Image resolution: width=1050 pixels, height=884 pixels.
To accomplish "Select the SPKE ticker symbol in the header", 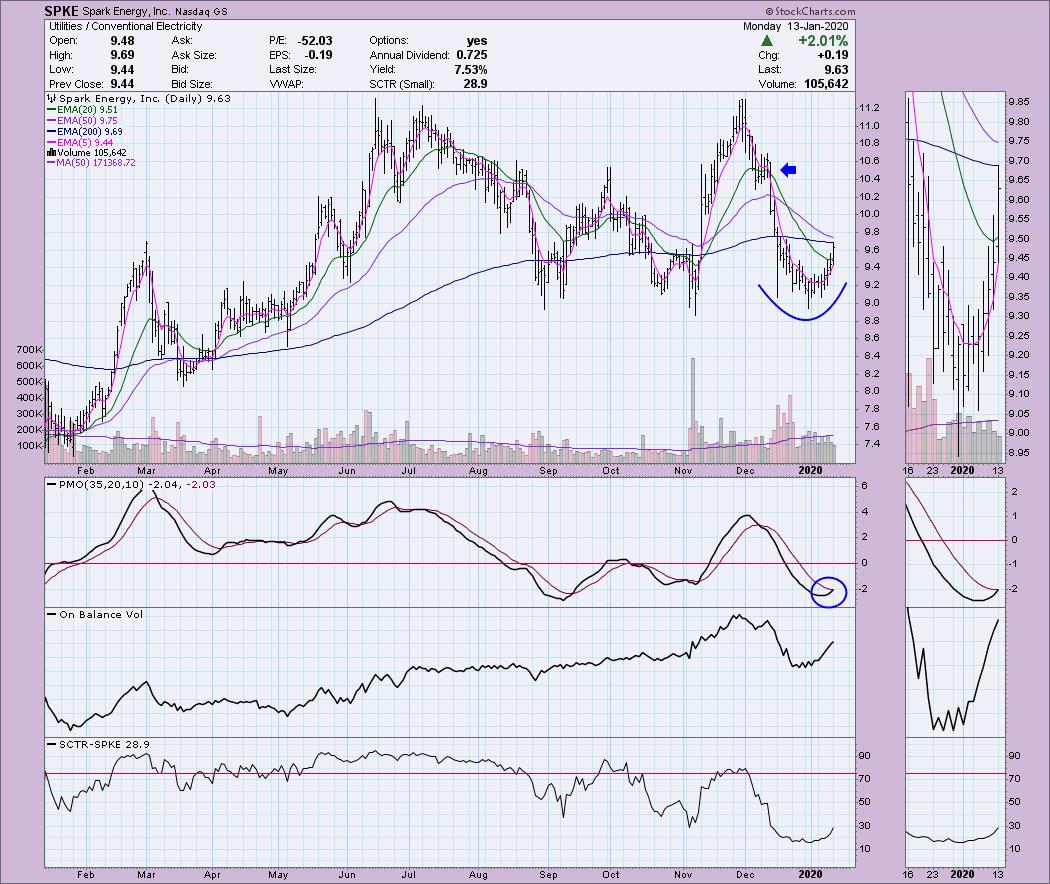I will (x=62, y=11).
